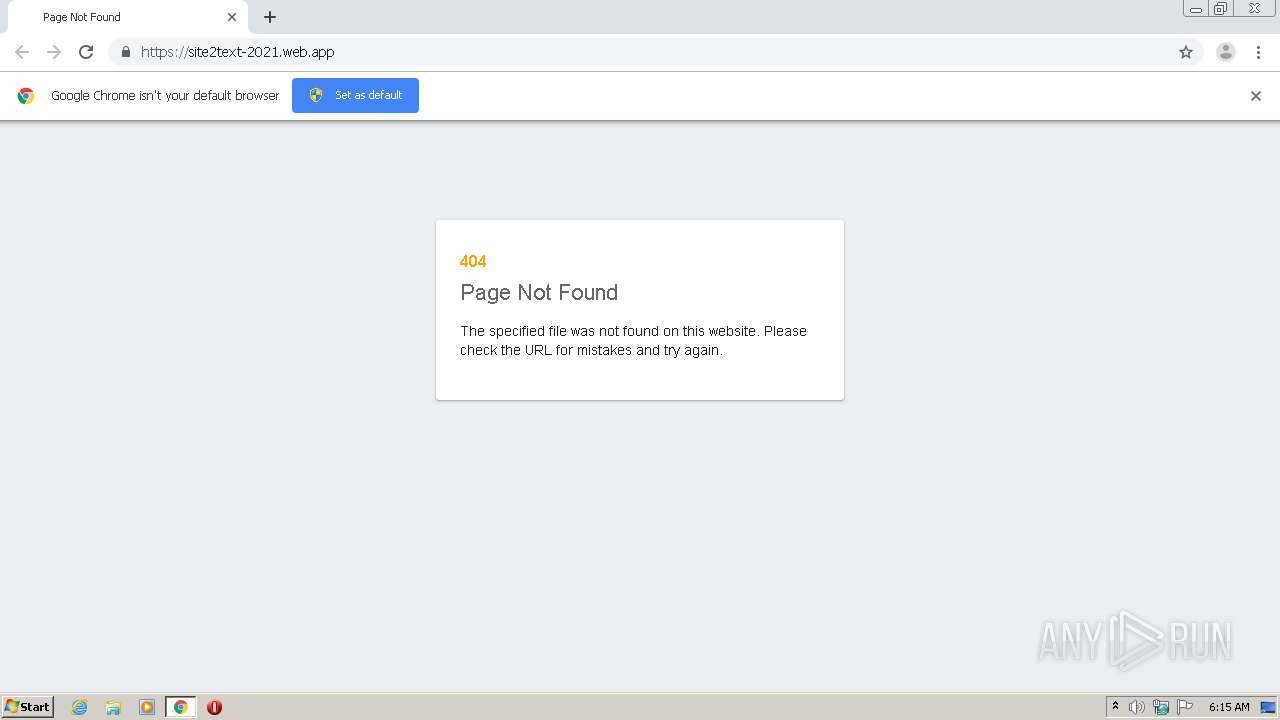This screenshot has height=720, width=1280.
Task: Click the system clock 6:15 AM
Action: click(x=1229, y=707)
